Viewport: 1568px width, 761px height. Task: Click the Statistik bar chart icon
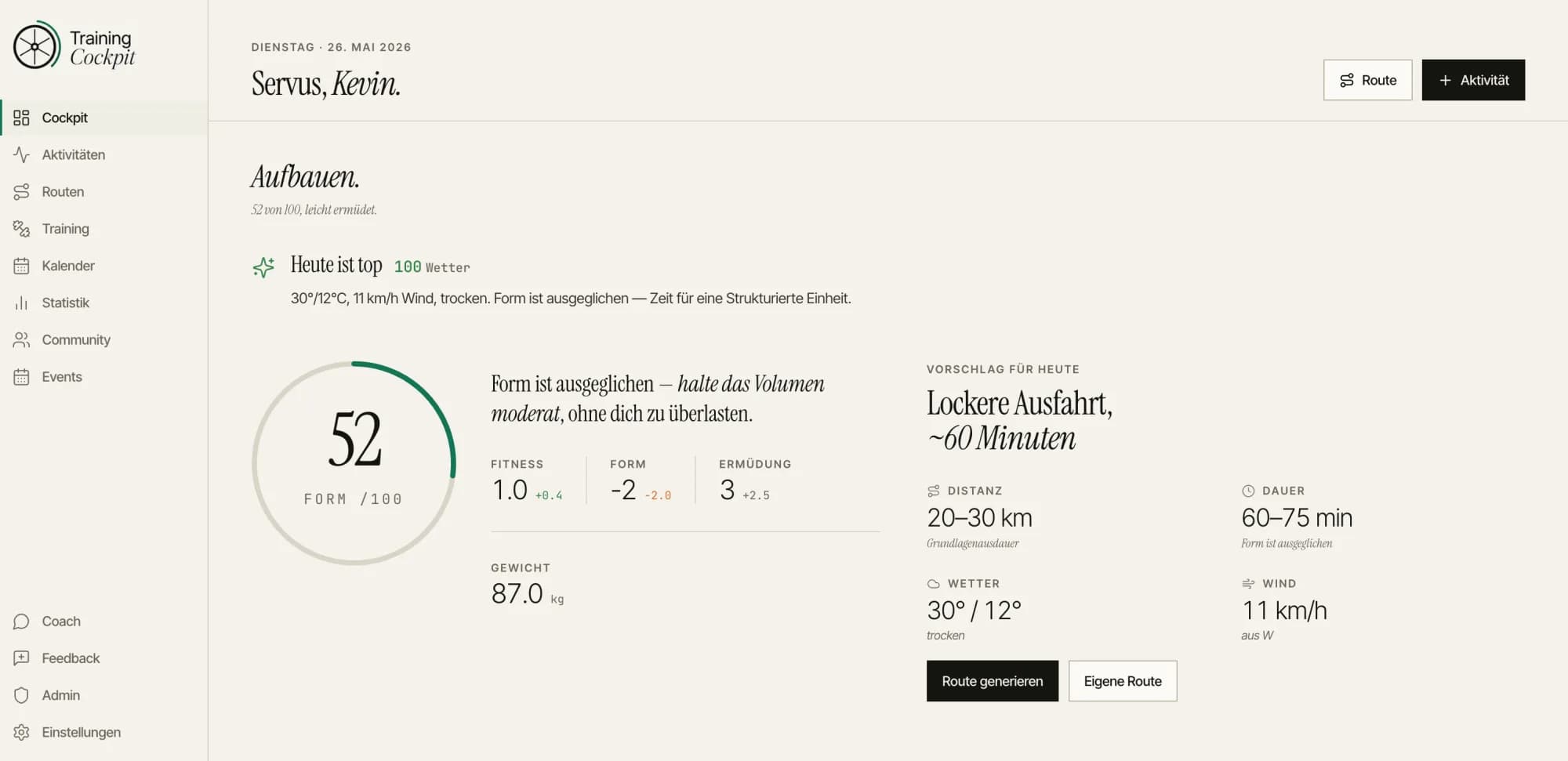[x=21, y=303]
